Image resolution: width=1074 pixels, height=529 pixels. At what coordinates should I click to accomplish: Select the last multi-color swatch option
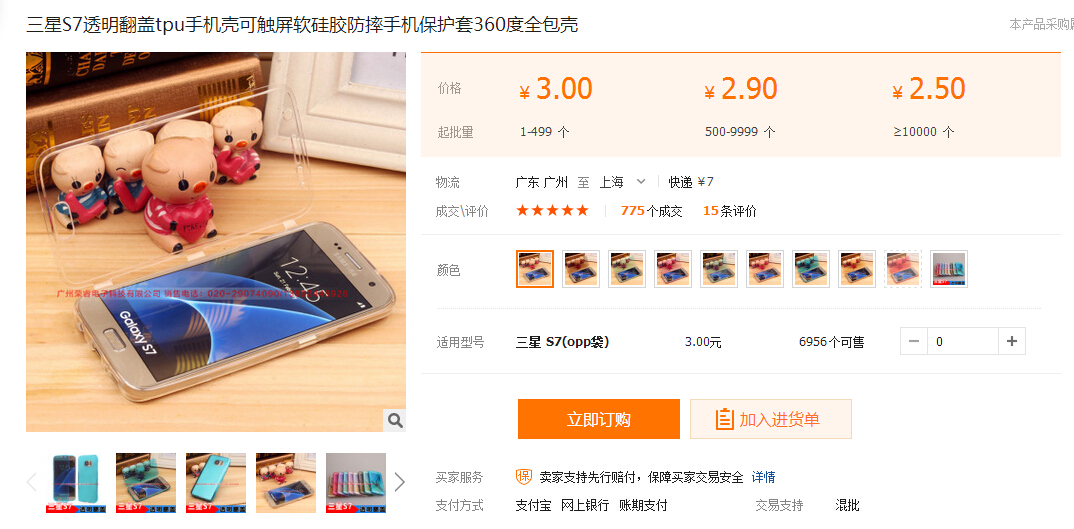(949, 269)
